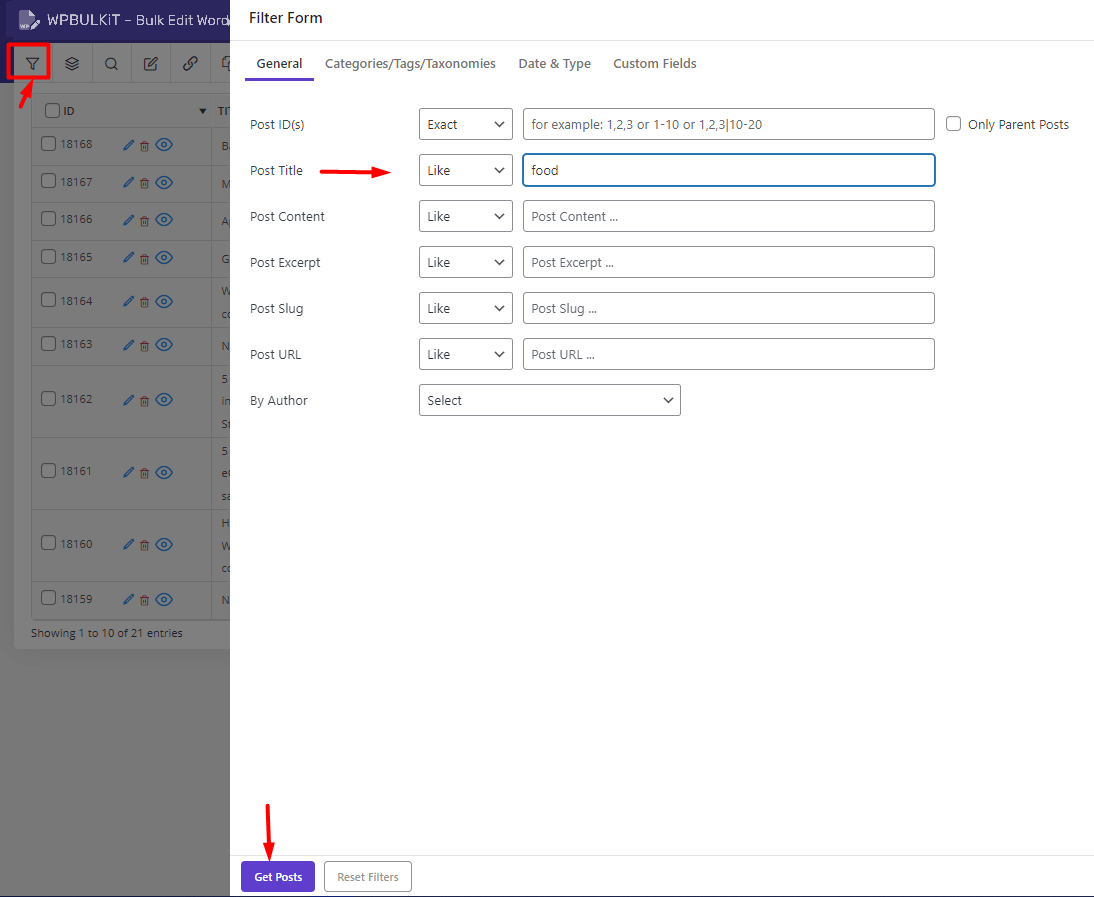Viewport: 1094px width, 897px height.
Task: Open the Post ID(s) Exact dropdown
Action: point(465,123)
